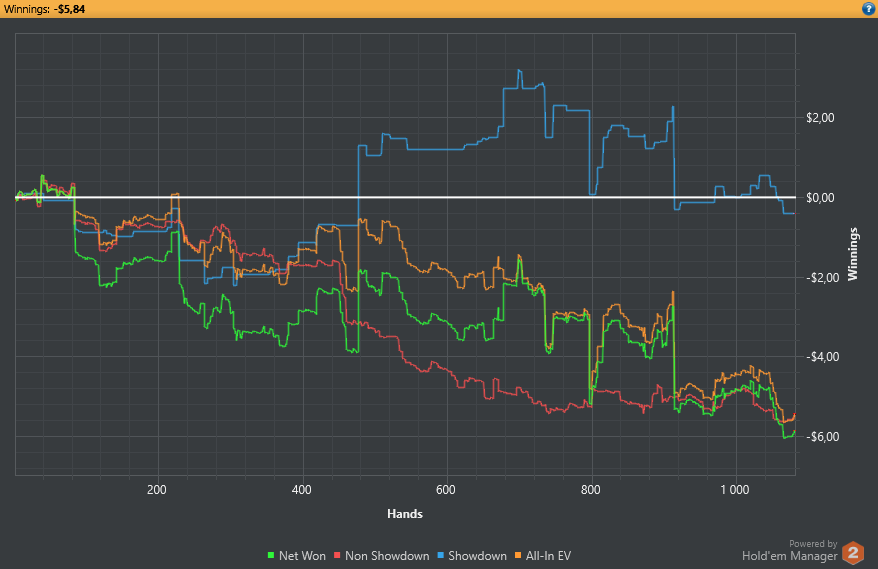
Task: Click the $2,00 y-axis label
Action: 820,118
